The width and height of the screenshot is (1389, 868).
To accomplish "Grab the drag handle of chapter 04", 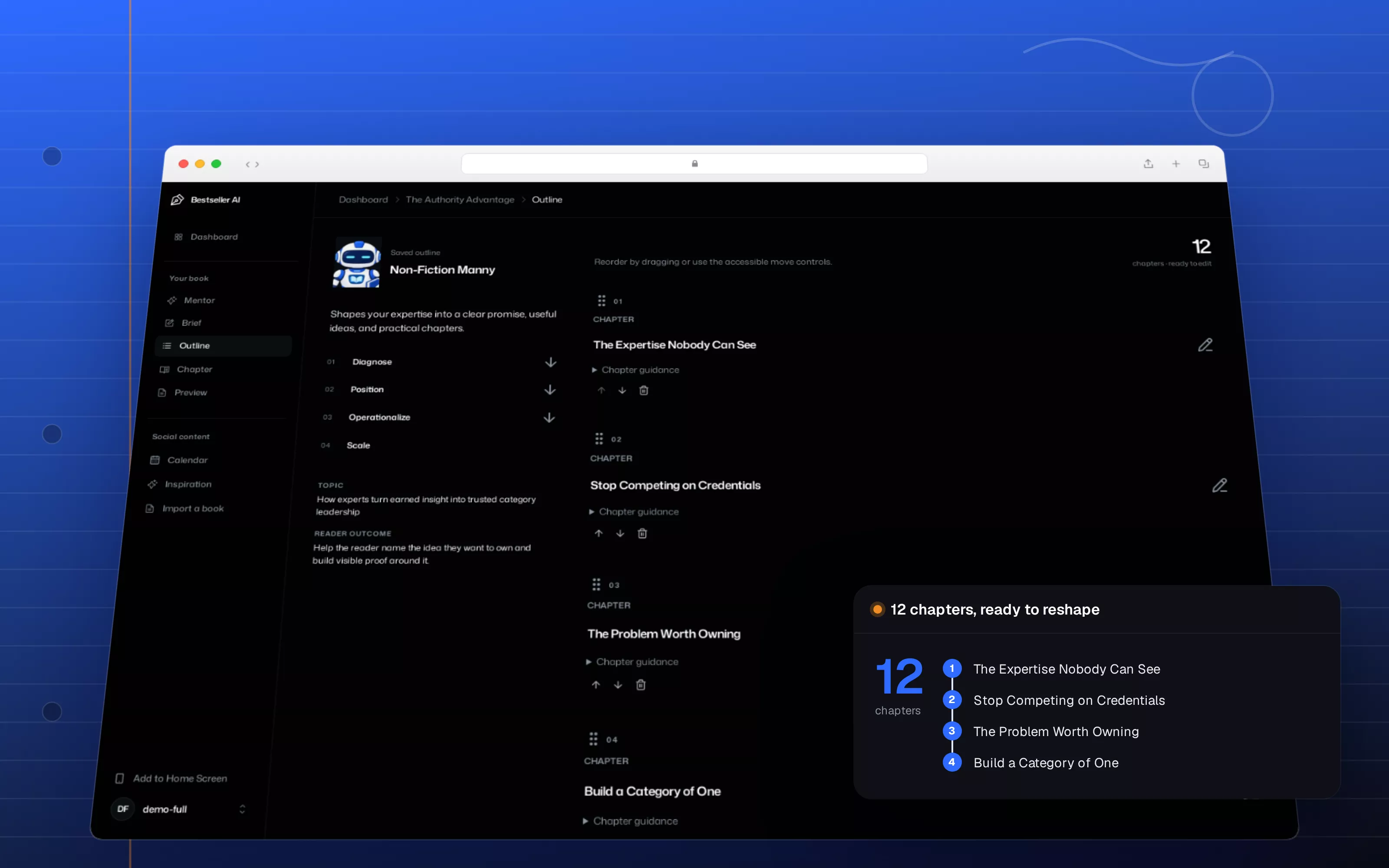I will (x=593, y=739).
